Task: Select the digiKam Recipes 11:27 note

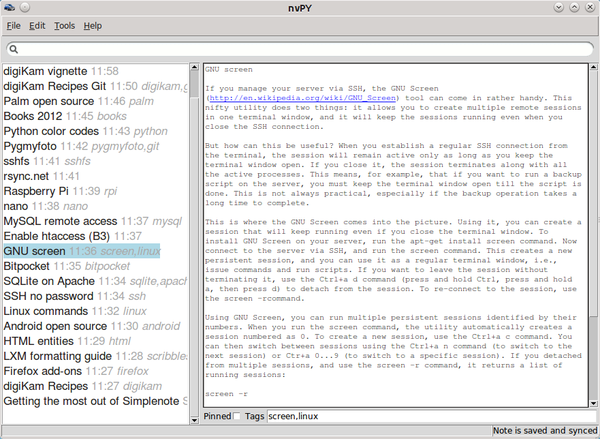Action: tap(96, 386)
